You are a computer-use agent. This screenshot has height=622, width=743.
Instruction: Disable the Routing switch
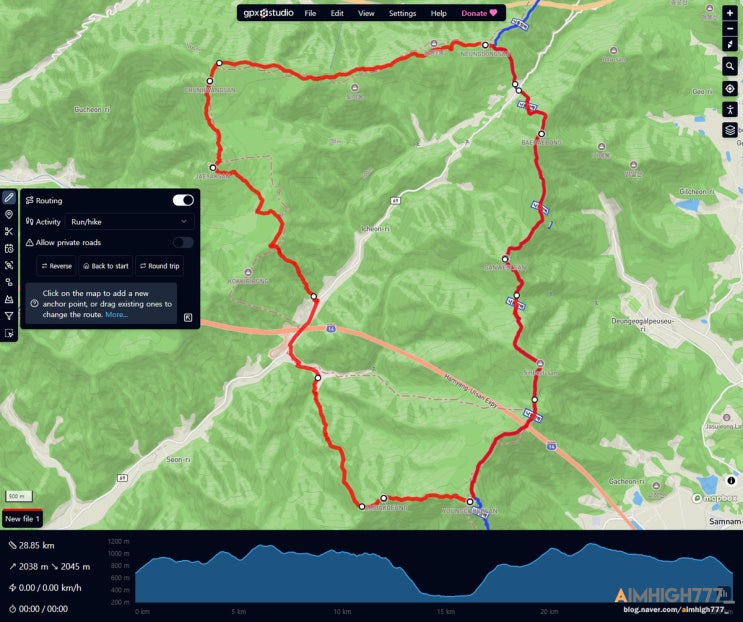coord(183,200)
